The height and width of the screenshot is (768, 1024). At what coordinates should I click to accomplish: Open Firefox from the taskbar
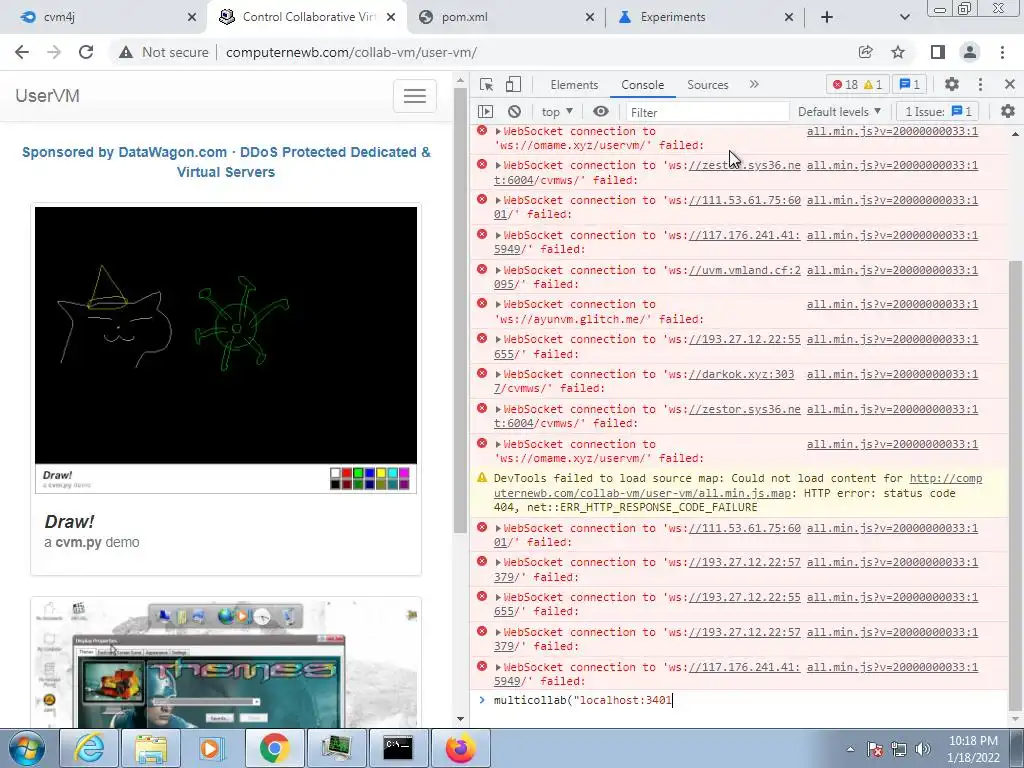click(460, 748)
